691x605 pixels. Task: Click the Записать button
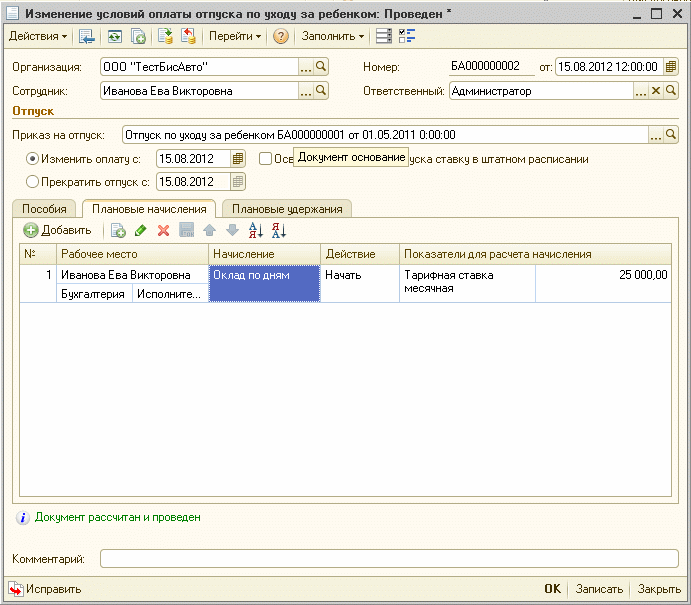[599, 589]
